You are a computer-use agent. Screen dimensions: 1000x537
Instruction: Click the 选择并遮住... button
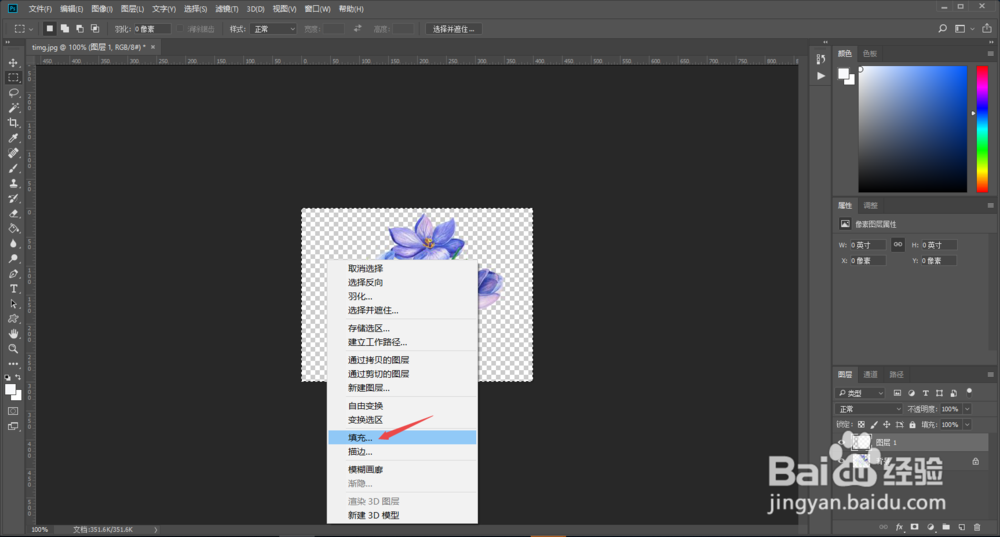click(453, 29)
